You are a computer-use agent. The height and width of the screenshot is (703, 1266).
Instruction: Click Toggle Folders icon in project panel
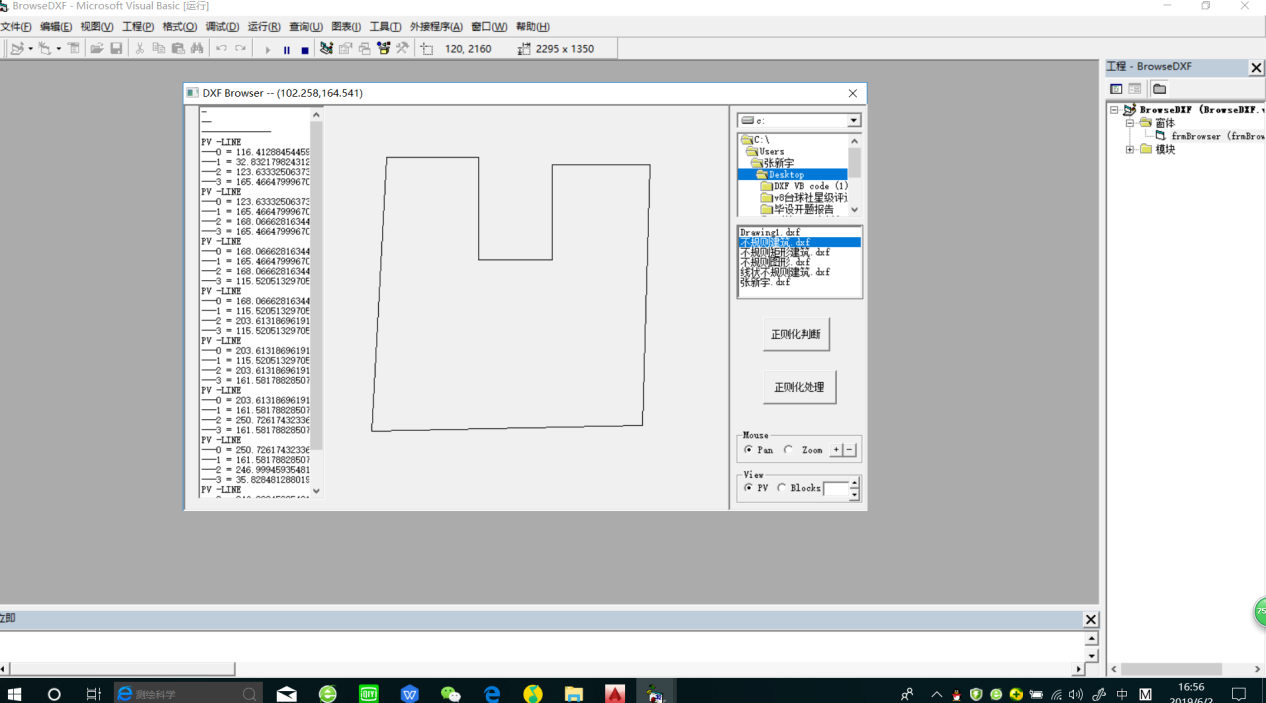click(1159, 89)
